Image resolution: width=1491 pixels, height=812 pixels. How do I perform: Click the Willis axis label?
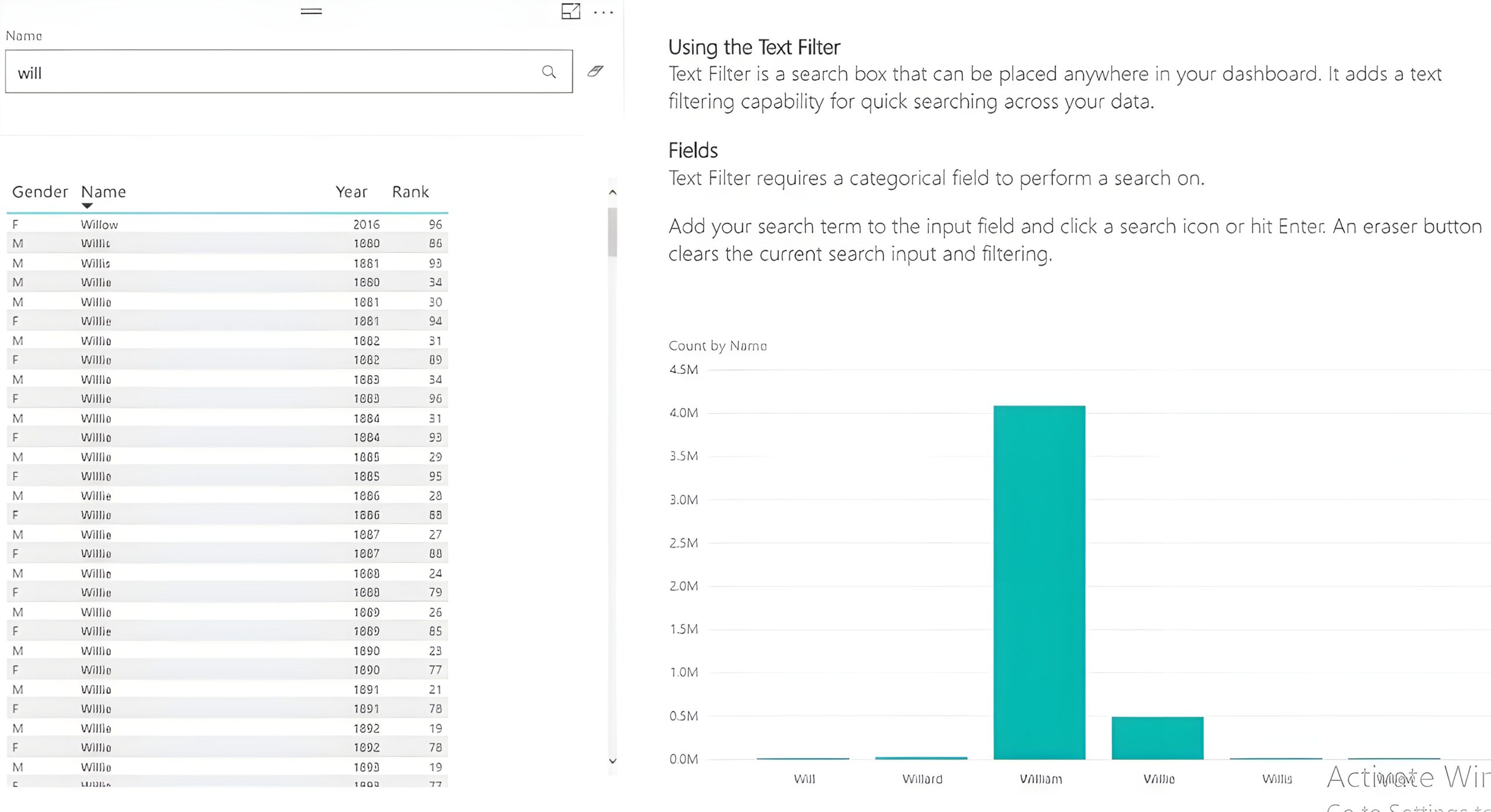point(1277,779)
